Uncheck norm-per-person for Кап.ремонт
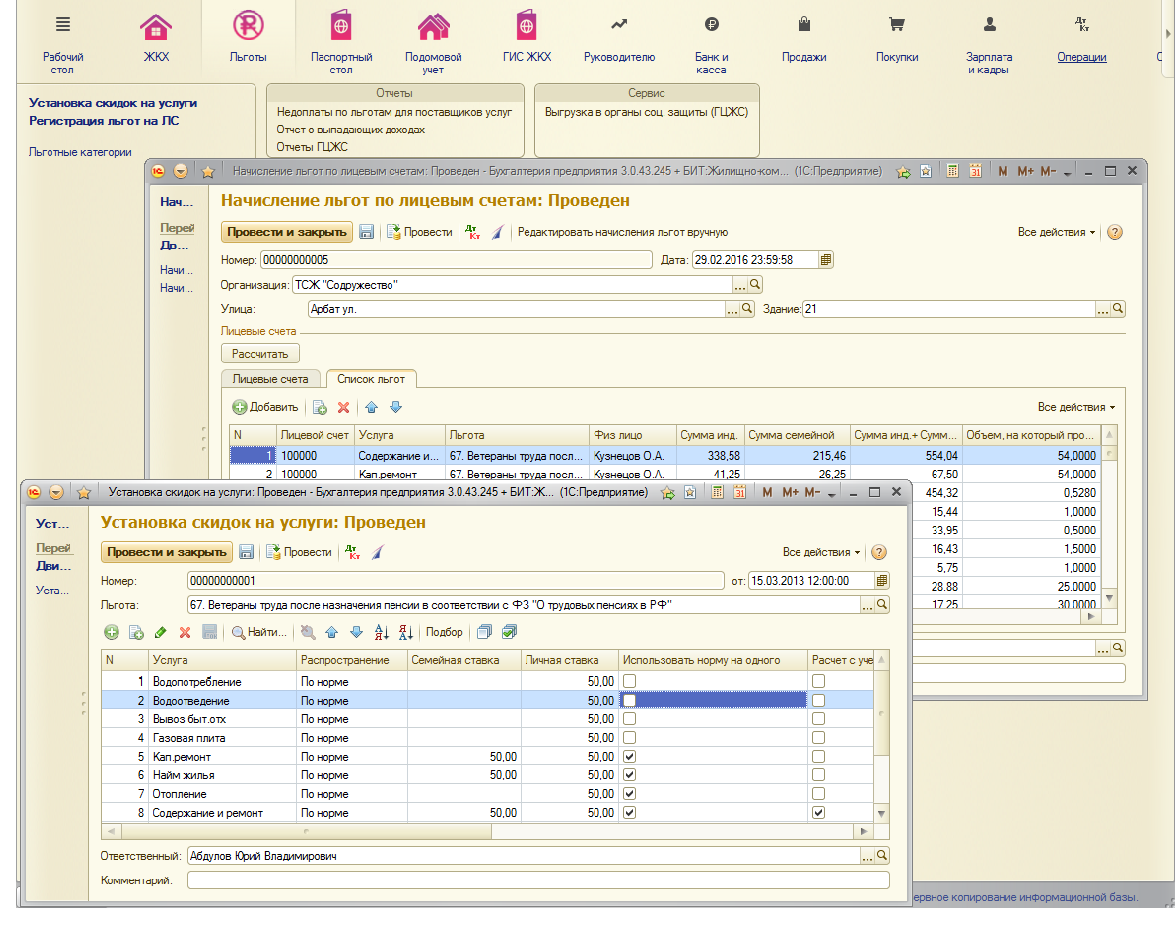1176x936 pixels. pyautogui.click(x=630, y=757)
